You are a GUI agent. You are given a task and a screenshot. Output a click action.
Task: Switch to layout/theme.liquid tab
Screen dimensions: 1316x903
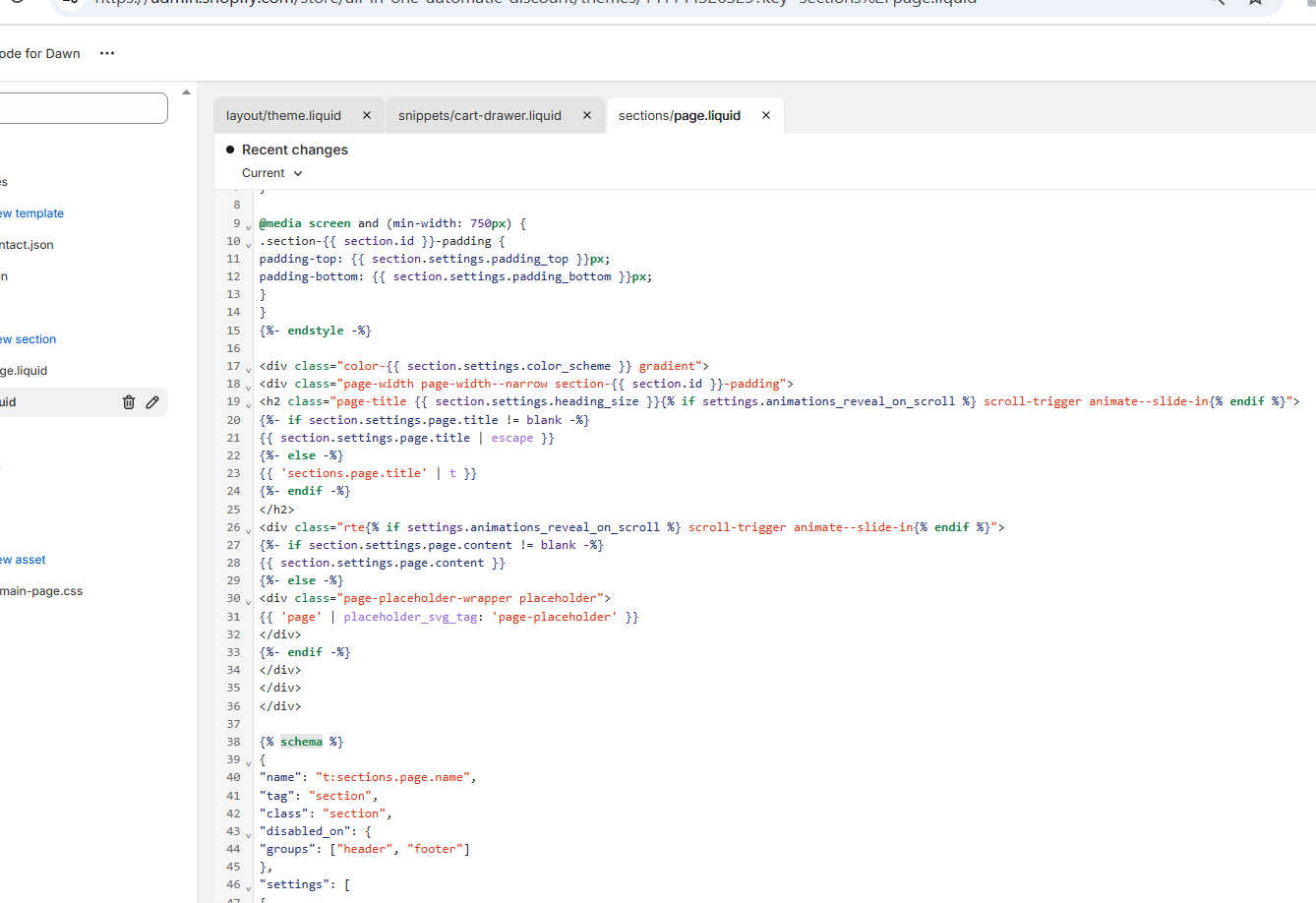[x=283, y=115]
